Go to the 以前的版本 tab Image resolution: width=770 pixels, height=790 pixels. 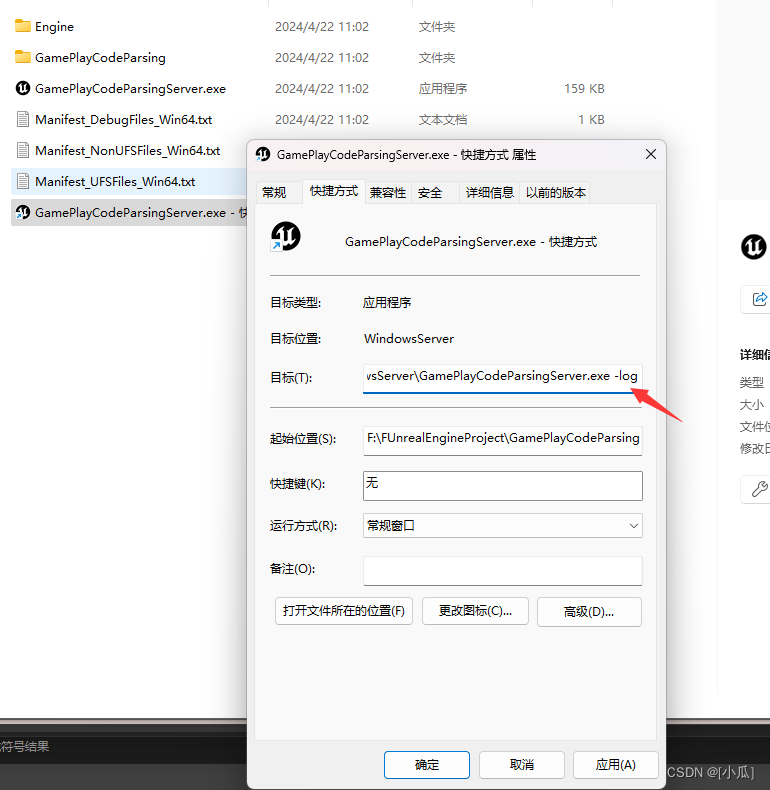(x=555, y=192)
